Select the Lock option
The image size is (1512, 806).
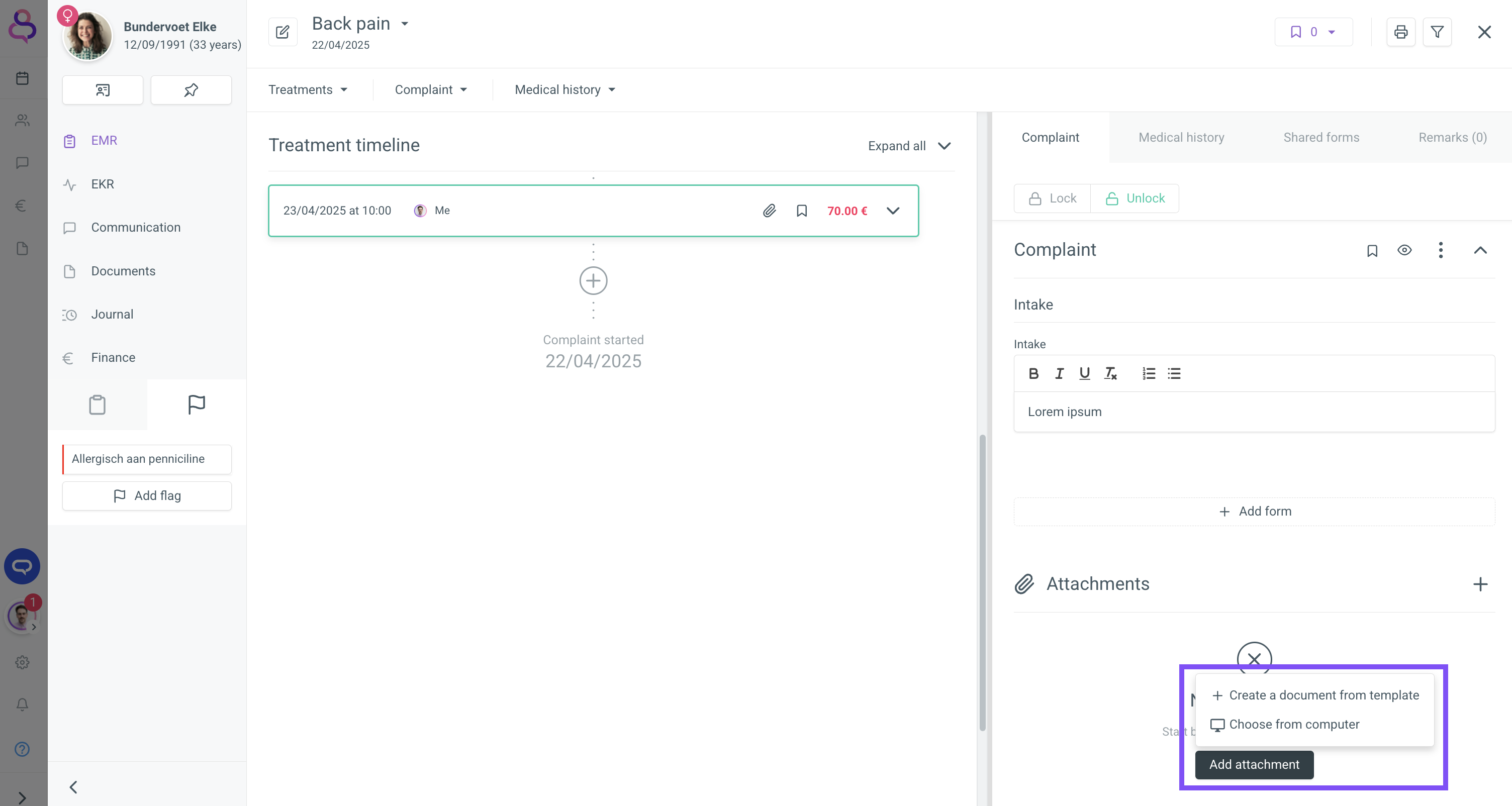pos(1053,198)
